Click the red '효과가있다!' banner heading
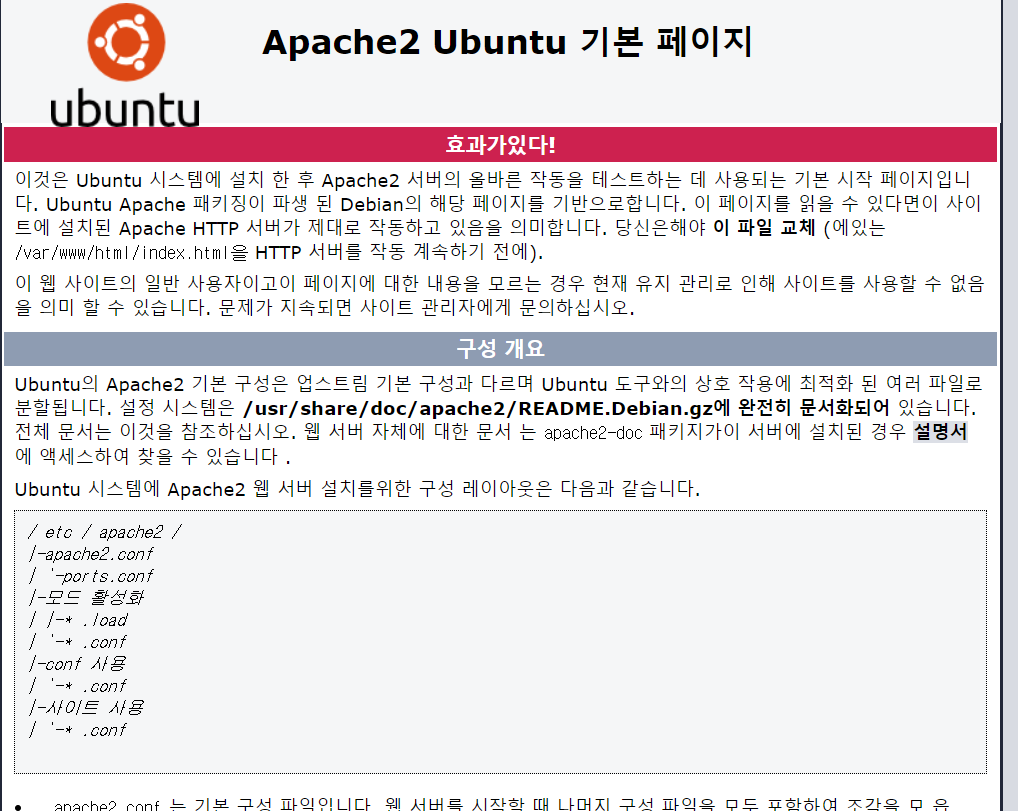Image resolution: width=1018 pixels, height=811 pixels. pos(501,144)
